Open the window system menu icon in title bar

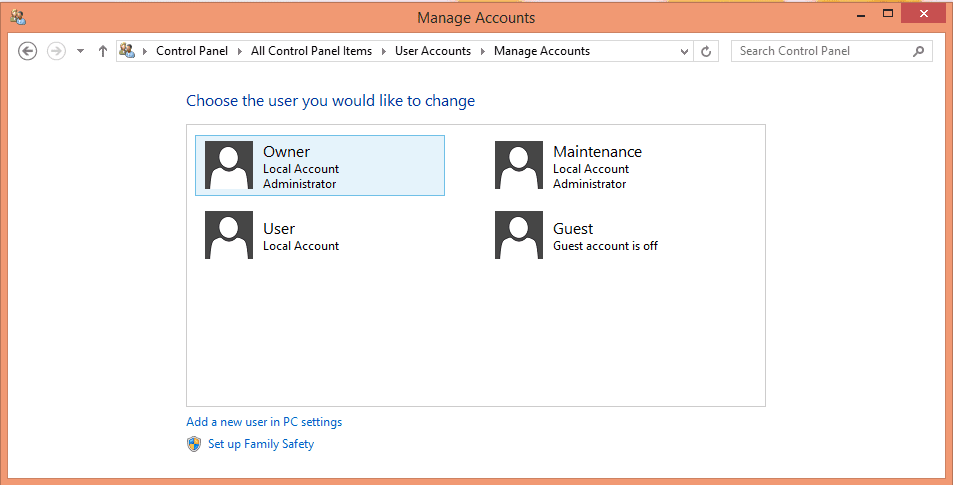pos(17,17)
